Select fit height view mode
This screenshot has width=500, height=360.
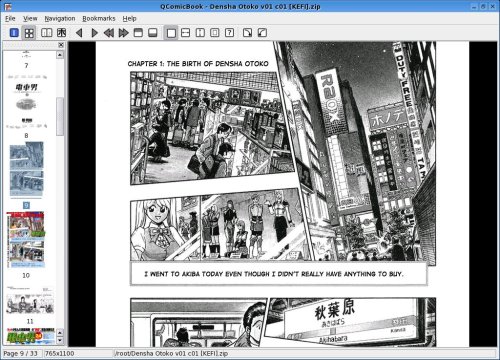coord(200,33)
